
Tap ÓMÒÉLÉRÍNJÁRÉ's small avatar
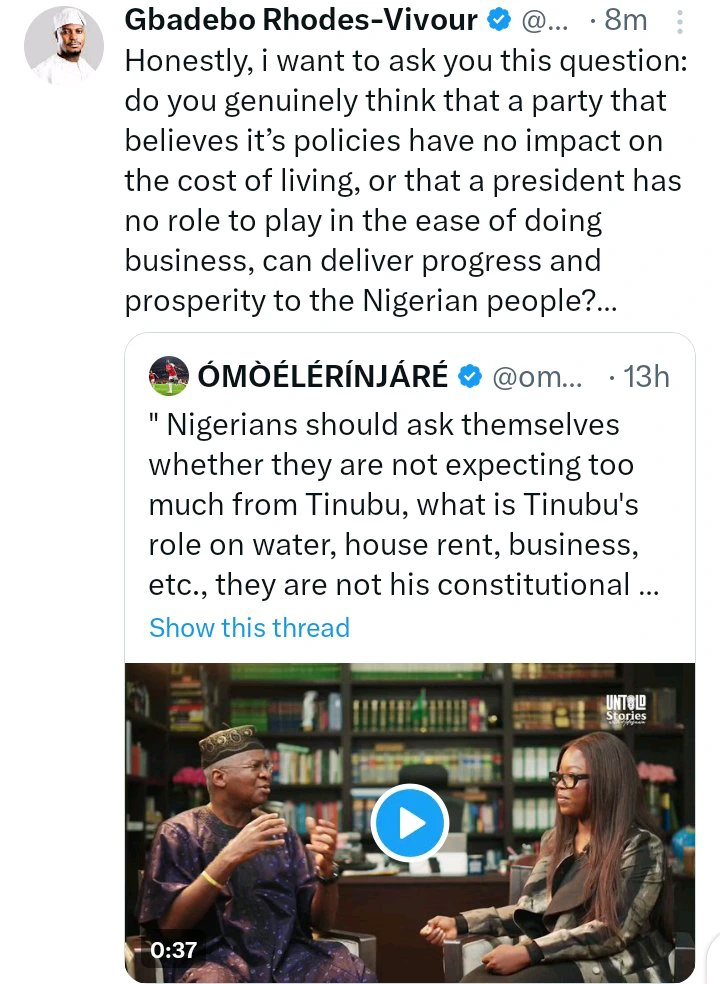[x=169, y=376]
